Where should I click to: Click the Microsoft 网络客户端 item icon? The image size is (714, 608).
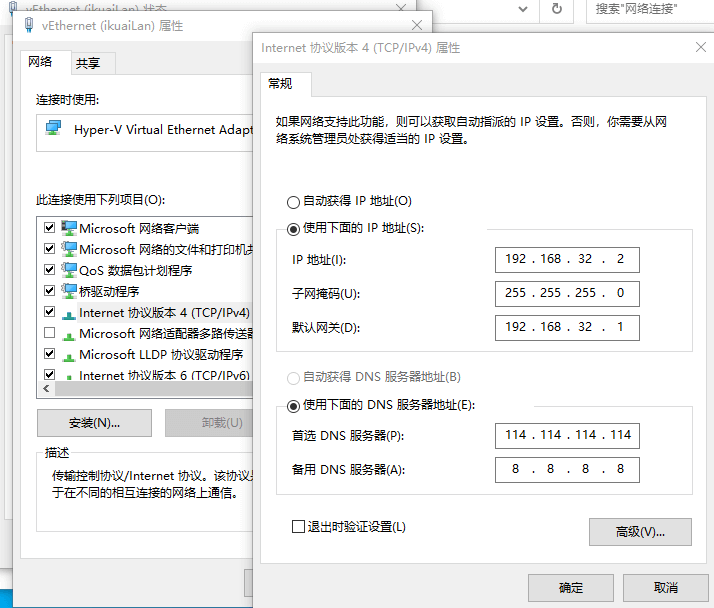(x=69, y=228)
